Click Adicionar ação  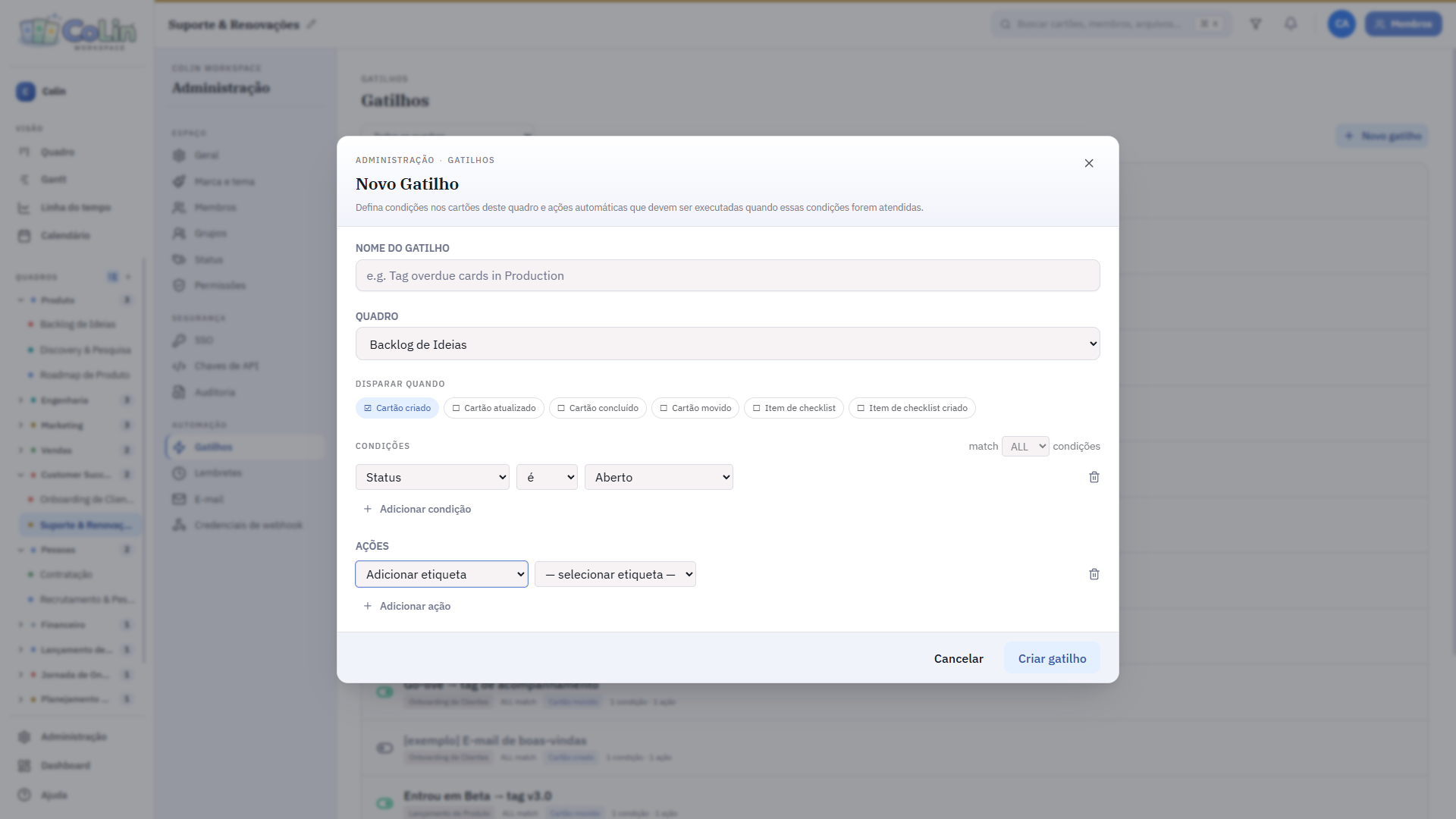coord(407,606)
